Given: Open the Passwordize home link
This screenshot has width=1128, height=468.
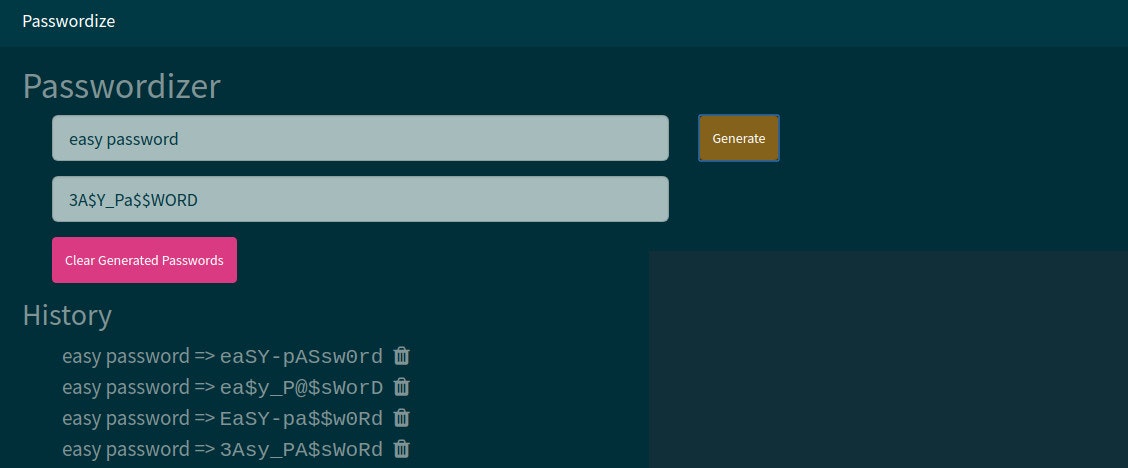Looking at the screenshot, I should [68, 21].
